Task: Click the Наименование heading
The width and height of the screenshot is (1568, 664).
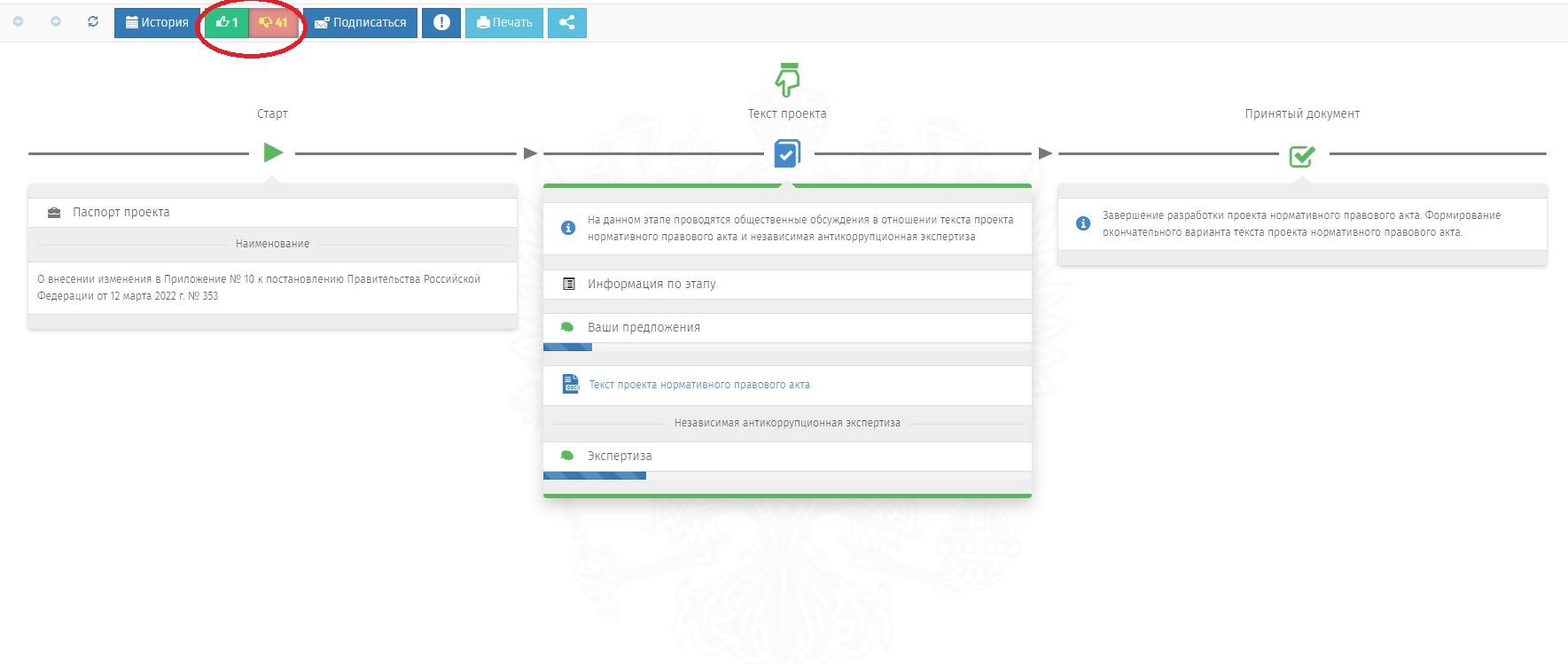Action: (272, 244)
